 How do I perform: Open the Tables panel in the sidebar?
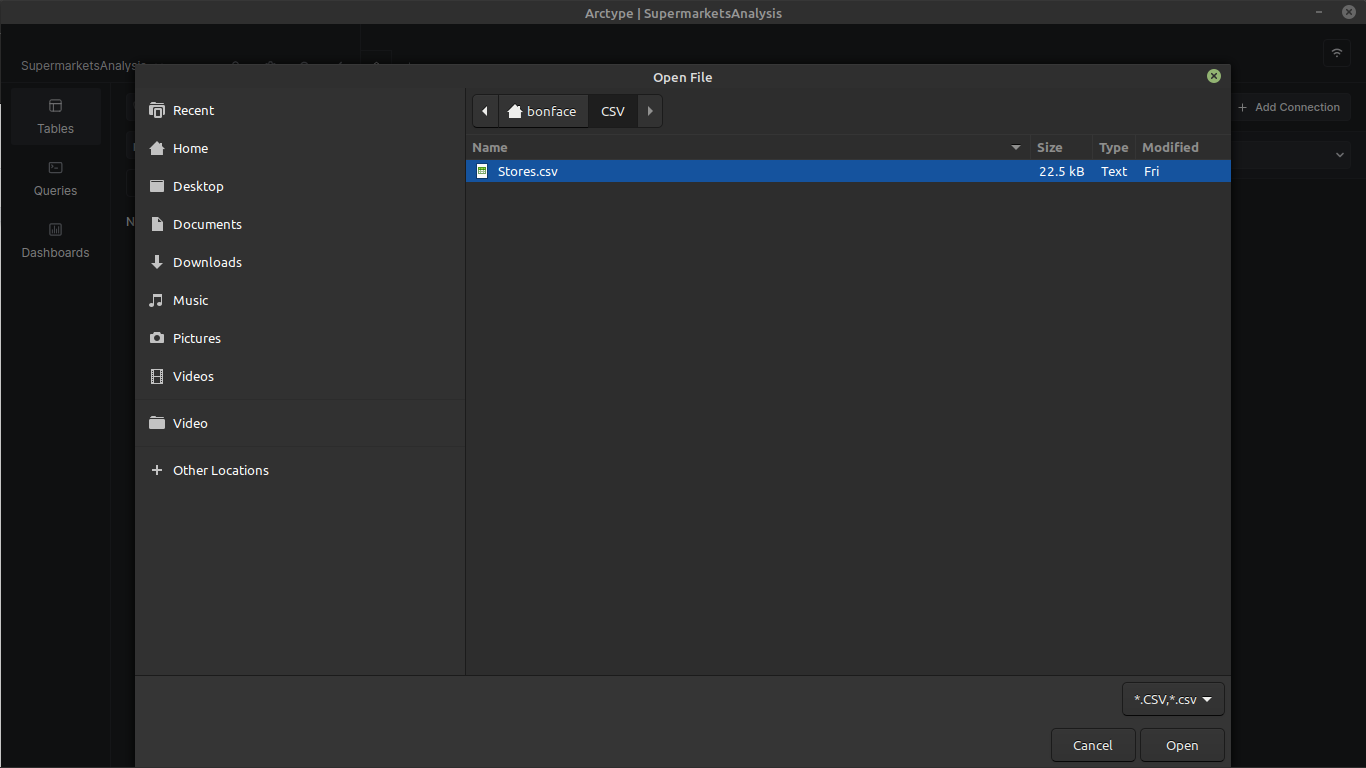pyautogui.click(x=55, y=116)
